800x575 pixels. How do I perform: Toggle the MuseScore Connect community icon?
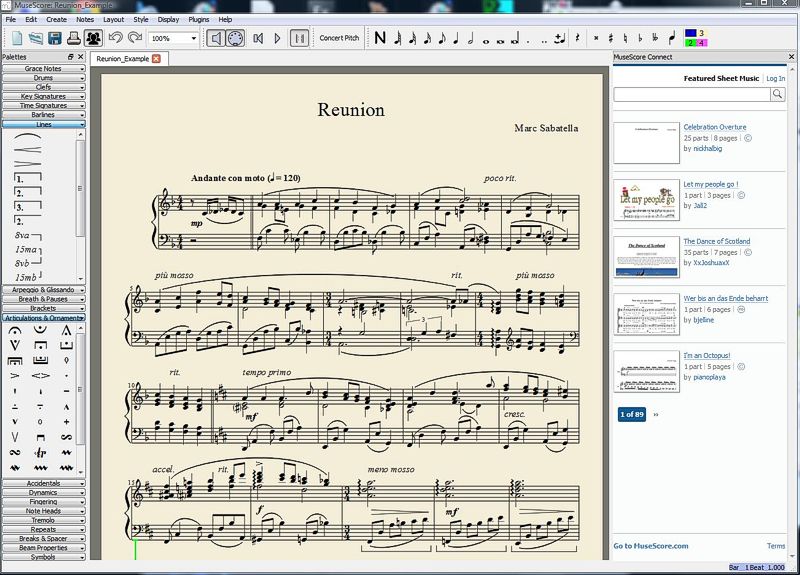point(93,38)
